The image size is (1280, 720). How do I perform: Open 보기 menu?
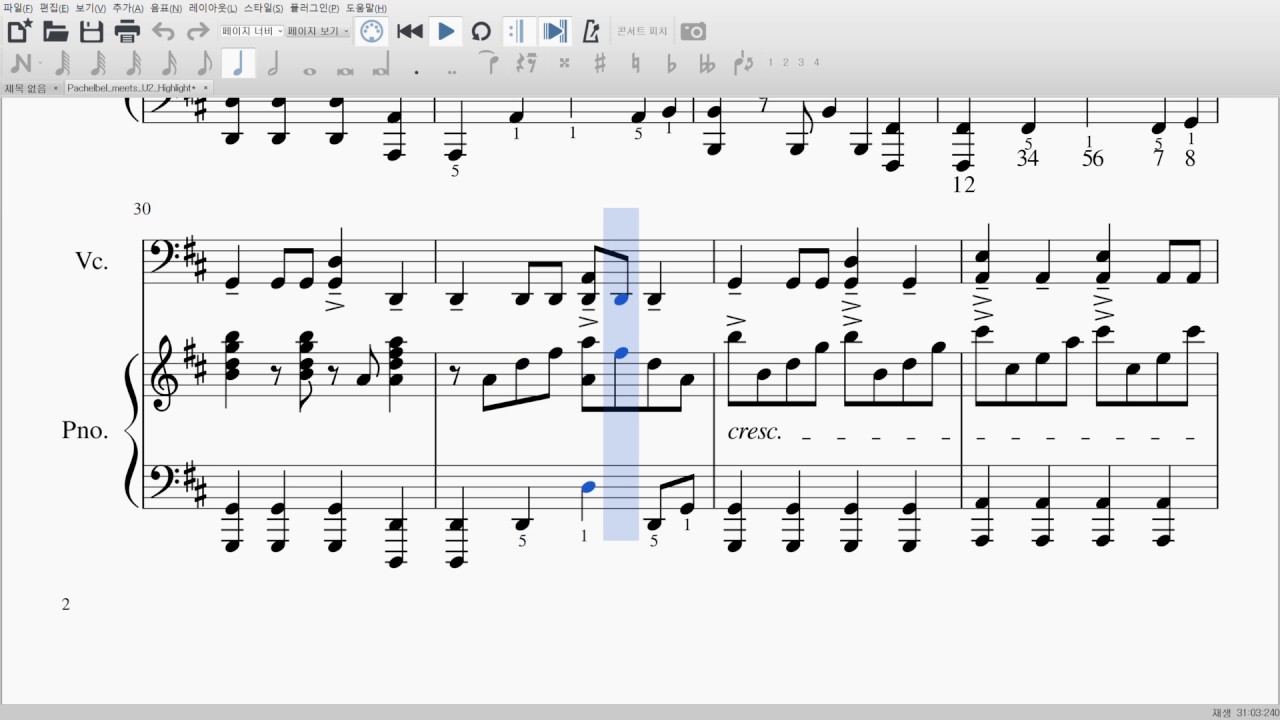coord(91,8)
